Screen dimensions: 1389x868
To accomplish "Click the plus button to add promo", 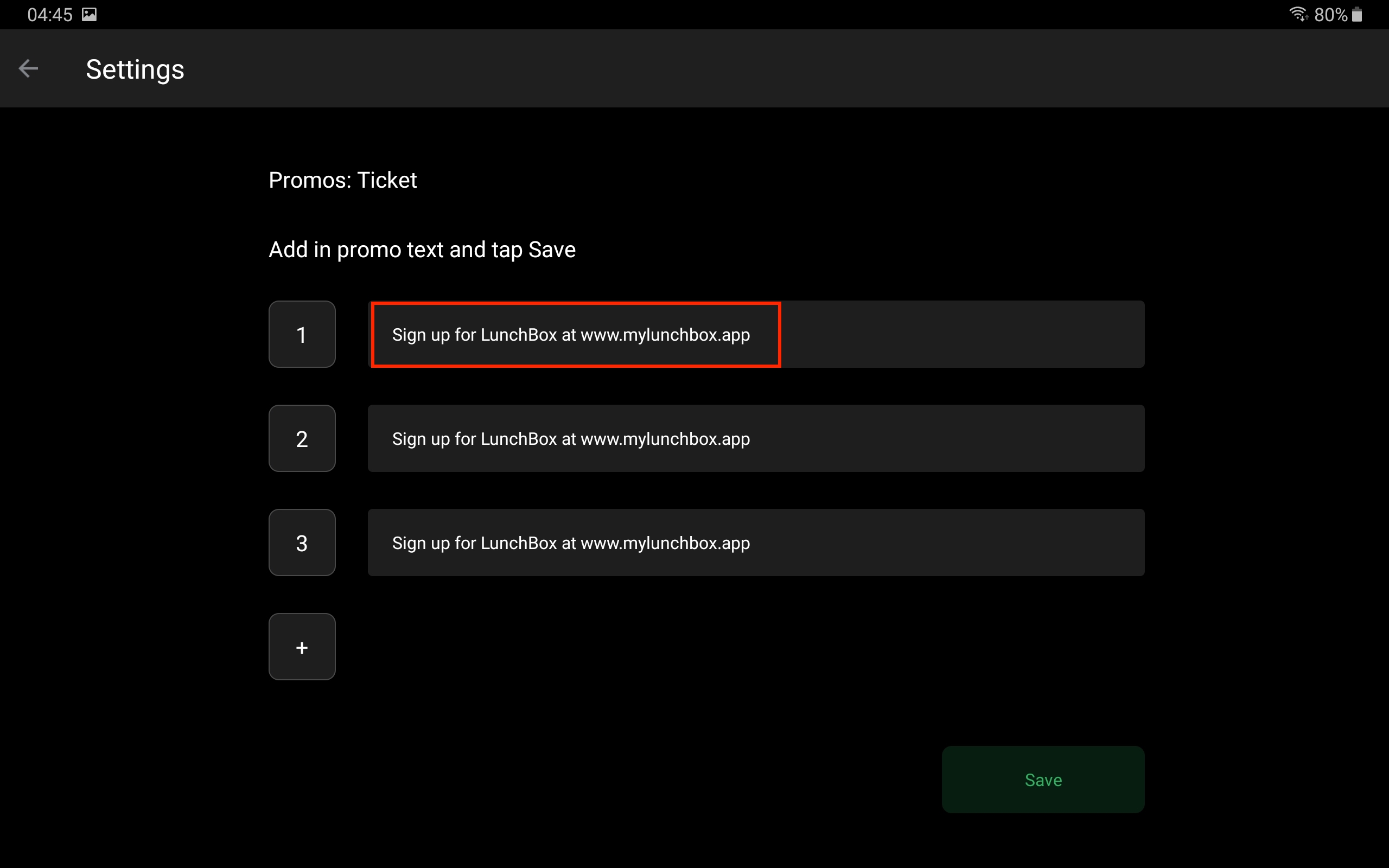I will [302, 647].
